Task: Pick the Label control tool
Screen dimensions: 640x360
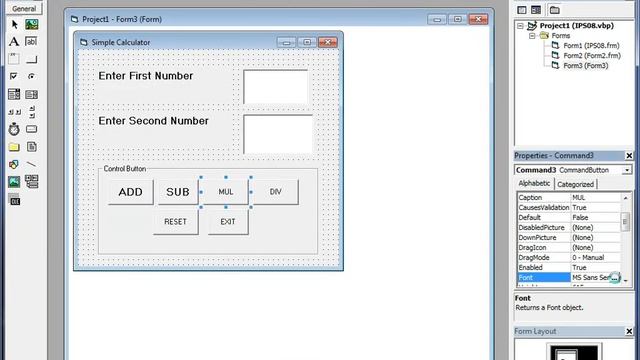Action: tap(14, 42)
